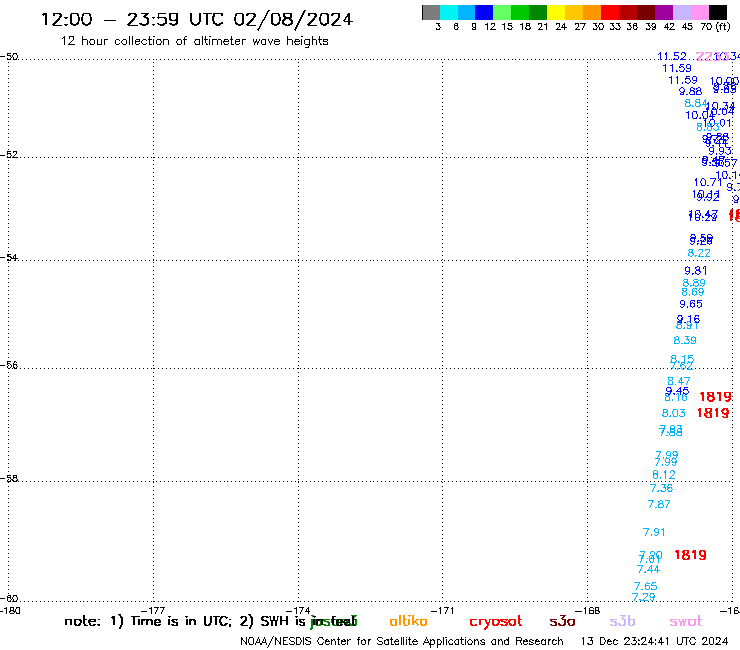Click the -174 longitude axis label
The height and width of the screenshot is (650, 740).
(x=298, y=610)
